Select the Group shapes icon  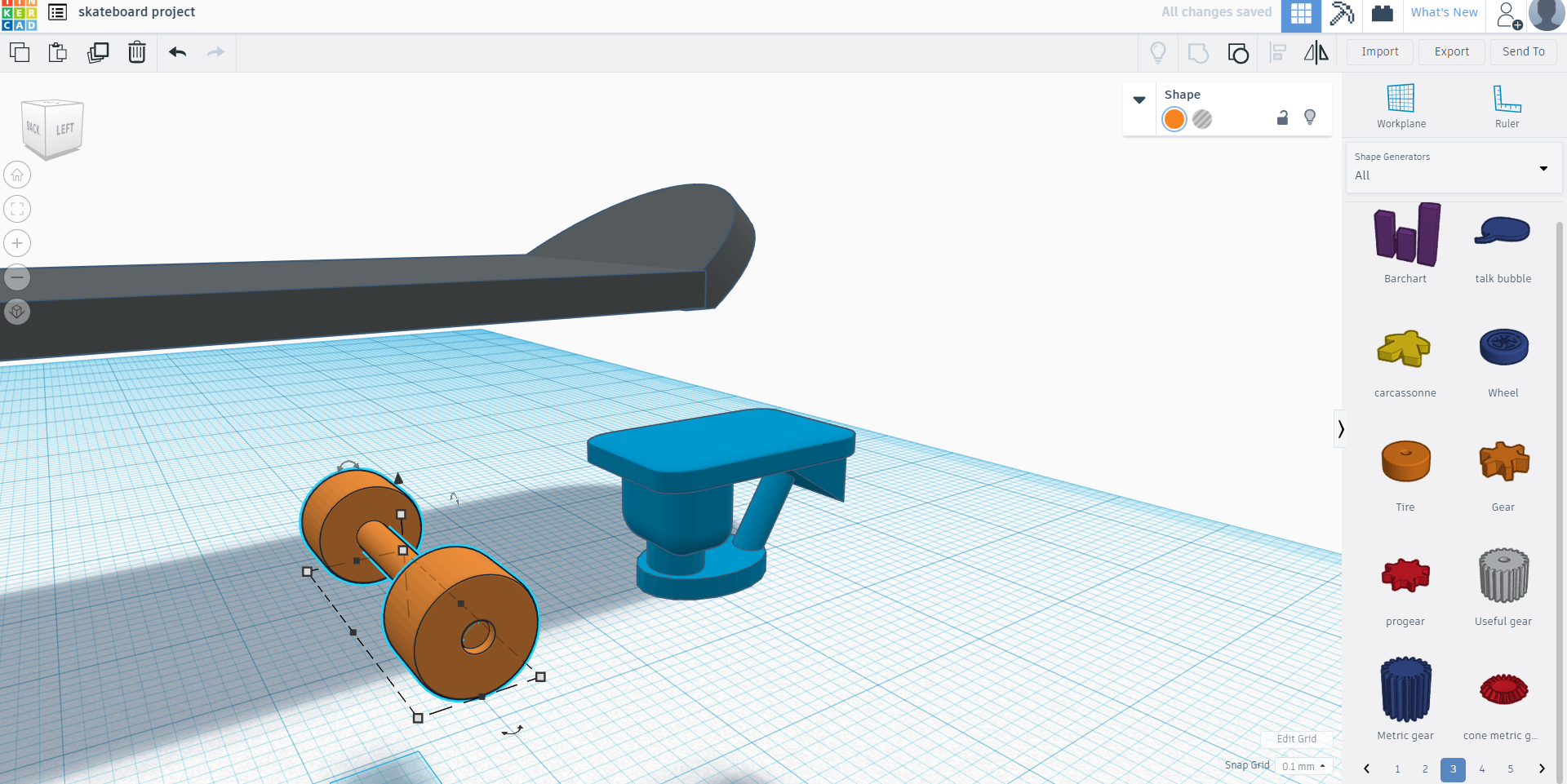point(1238,52)
